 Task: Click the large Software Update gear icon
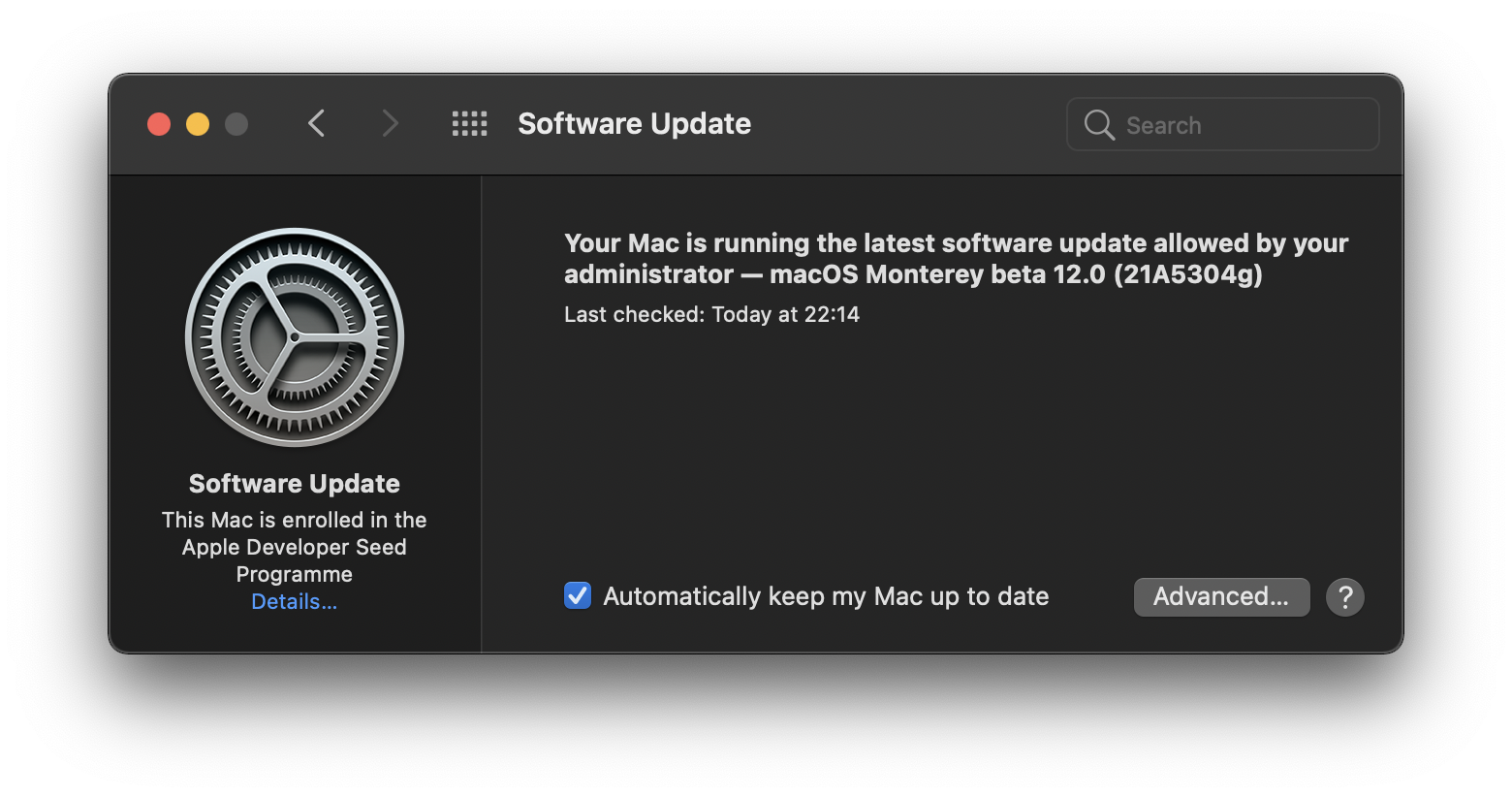coord(295,337)
